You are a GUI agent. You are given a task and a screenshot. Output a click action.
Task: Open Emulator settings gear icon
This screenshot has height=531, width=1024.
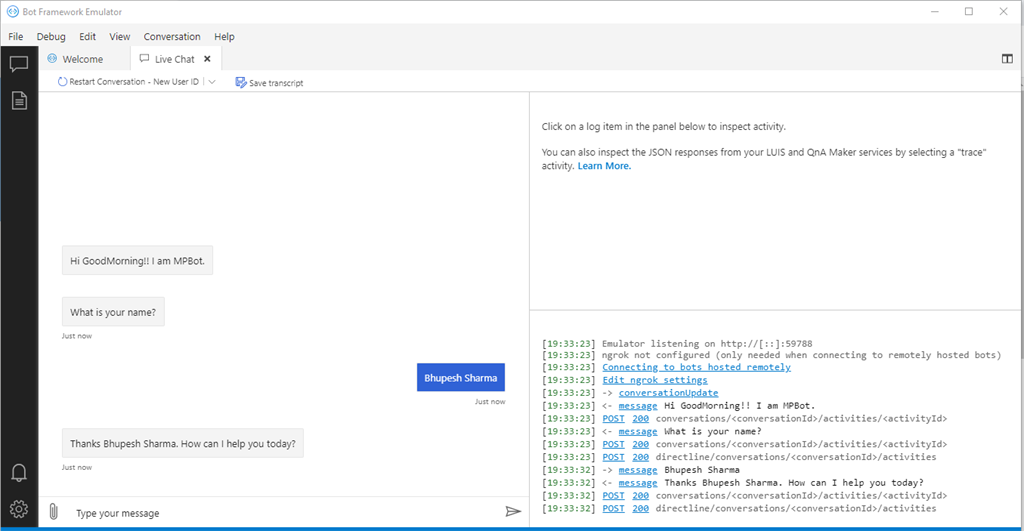coord(19,509)
